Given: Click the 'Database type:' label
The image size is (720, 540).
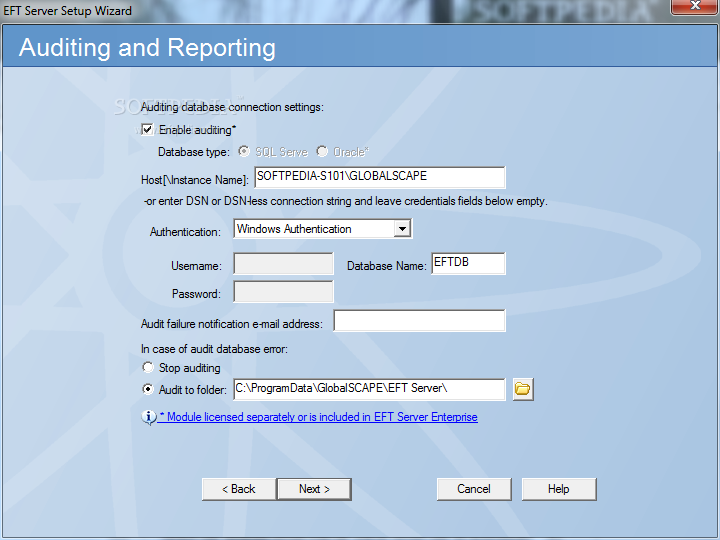Looking at the screenshot, I should [x=194, y=152].
